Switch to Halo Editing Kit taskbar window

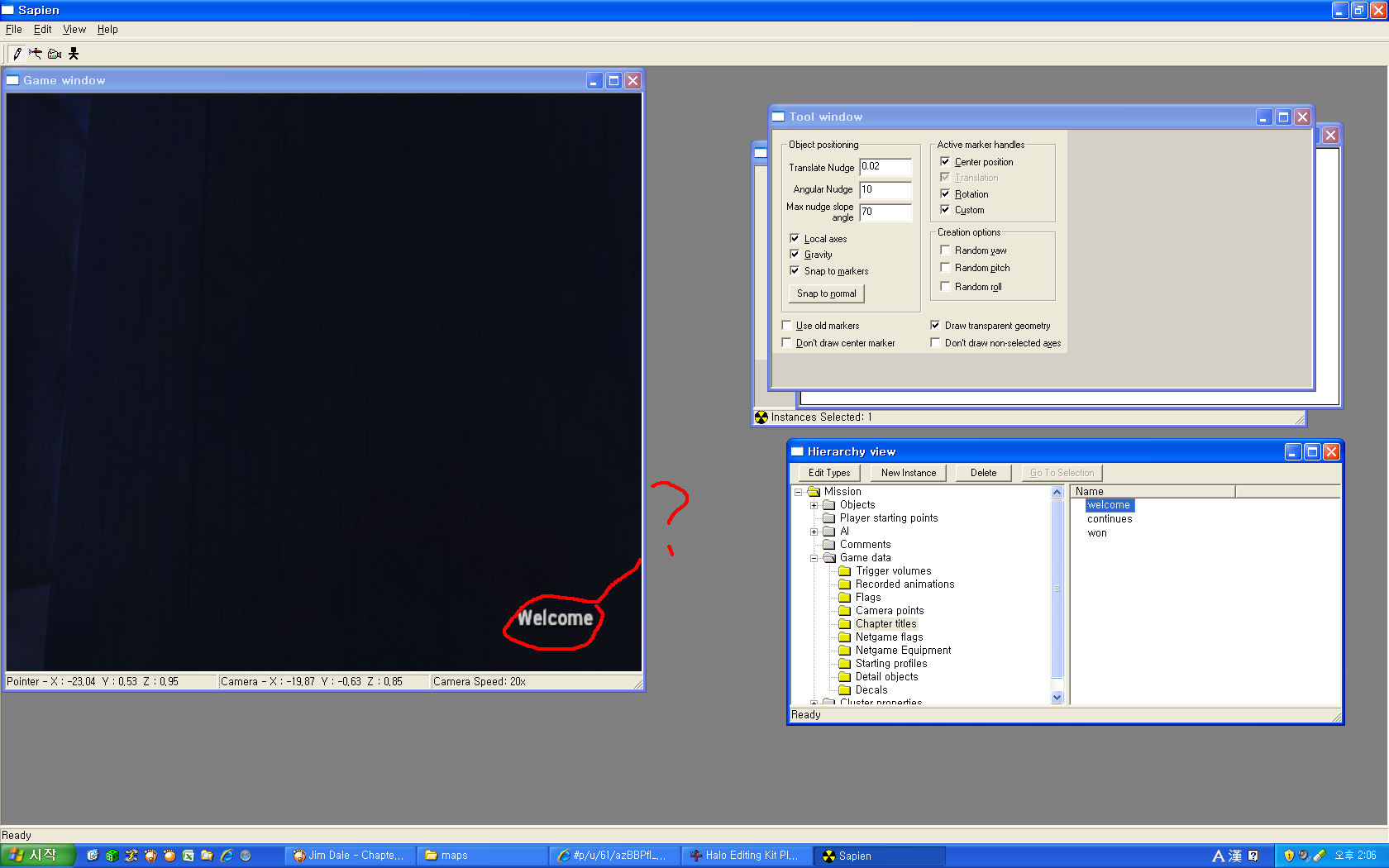(x=747, y=856)
